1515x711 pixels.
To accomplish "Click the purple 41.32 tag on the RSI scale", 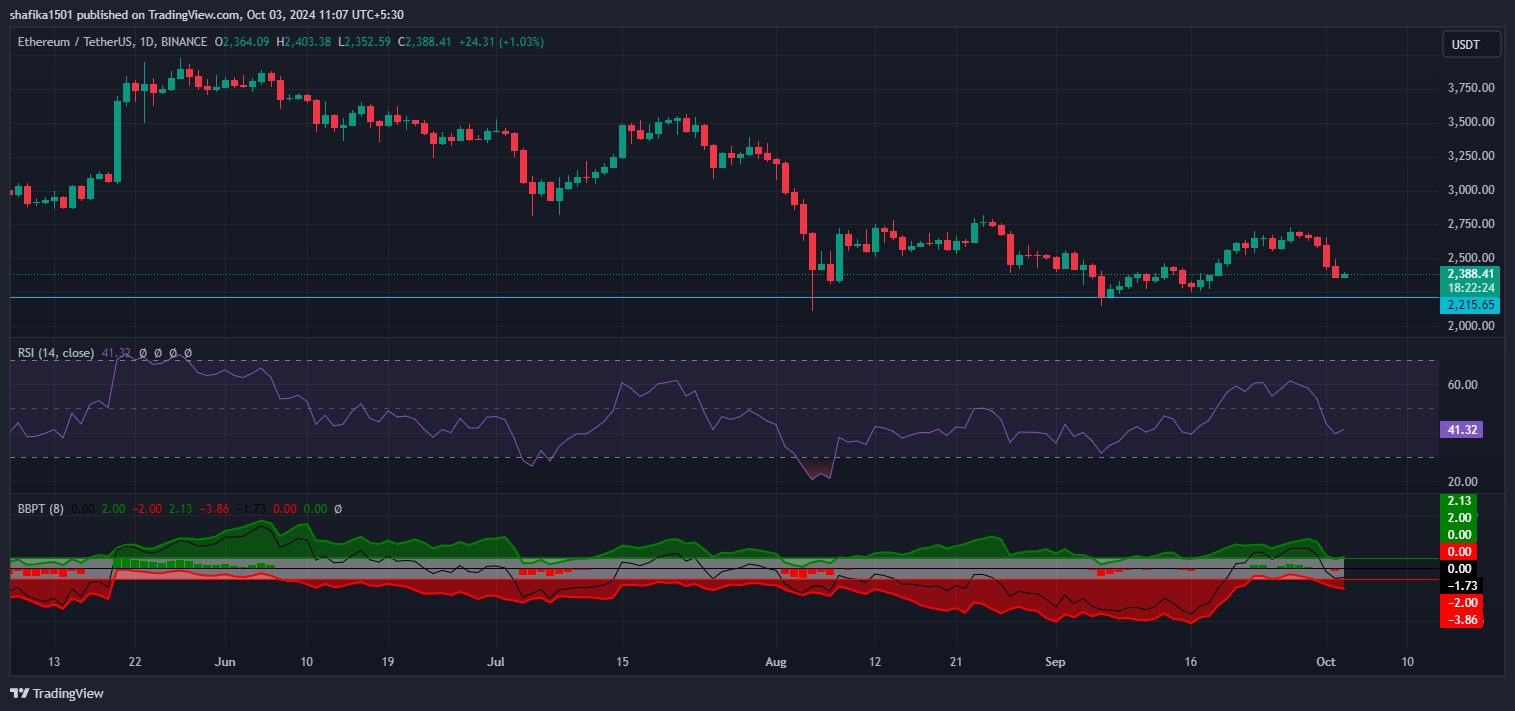I will (1459, 429).
